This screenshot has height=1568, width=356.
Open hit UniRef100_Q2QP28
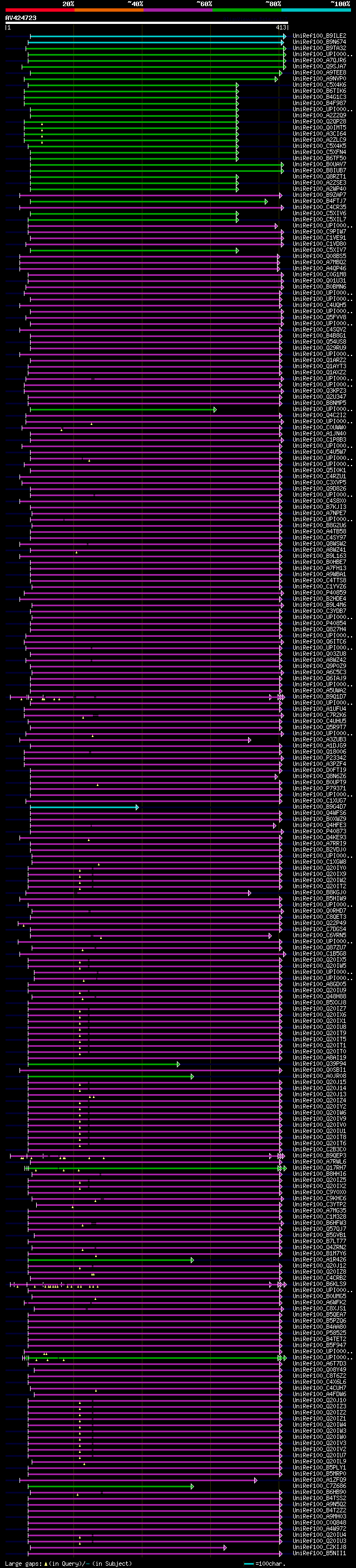[x=319, y=122]
